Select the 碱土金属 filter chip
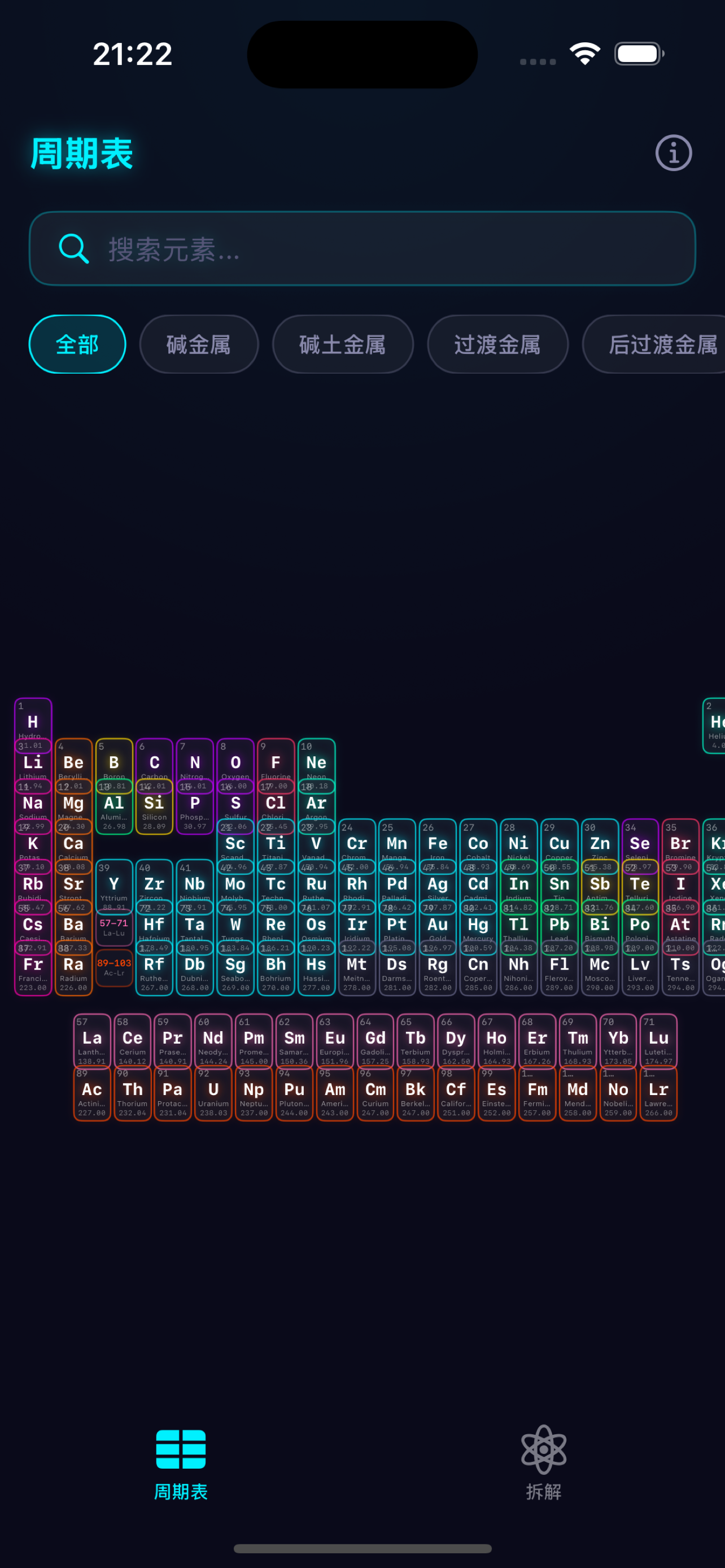Viewport: 725px width, 1568px height. pyautogui.click(x=343, y=344)
